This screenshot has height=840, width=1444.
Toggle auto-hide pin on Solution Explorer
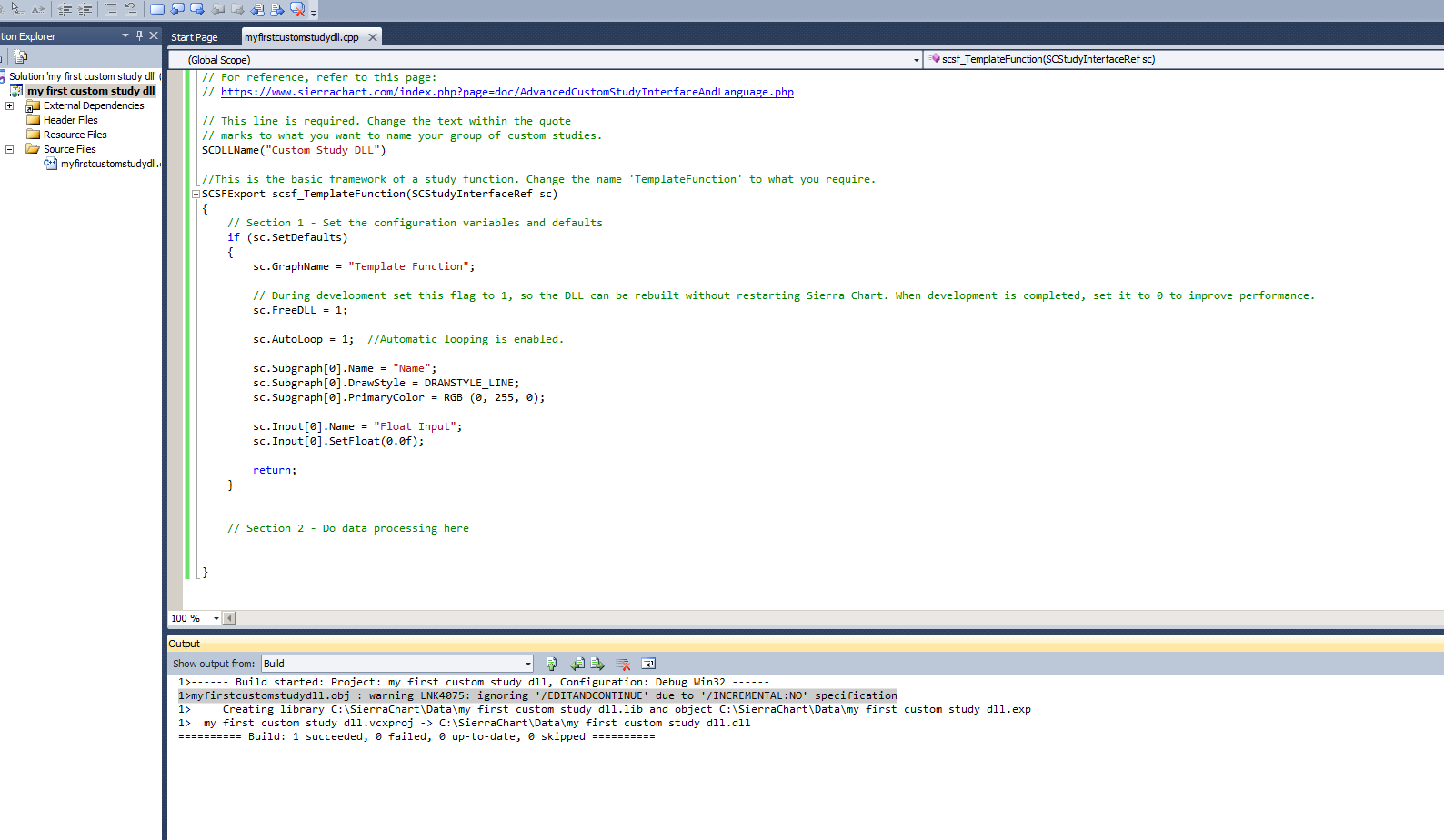[x=139, y=35]
